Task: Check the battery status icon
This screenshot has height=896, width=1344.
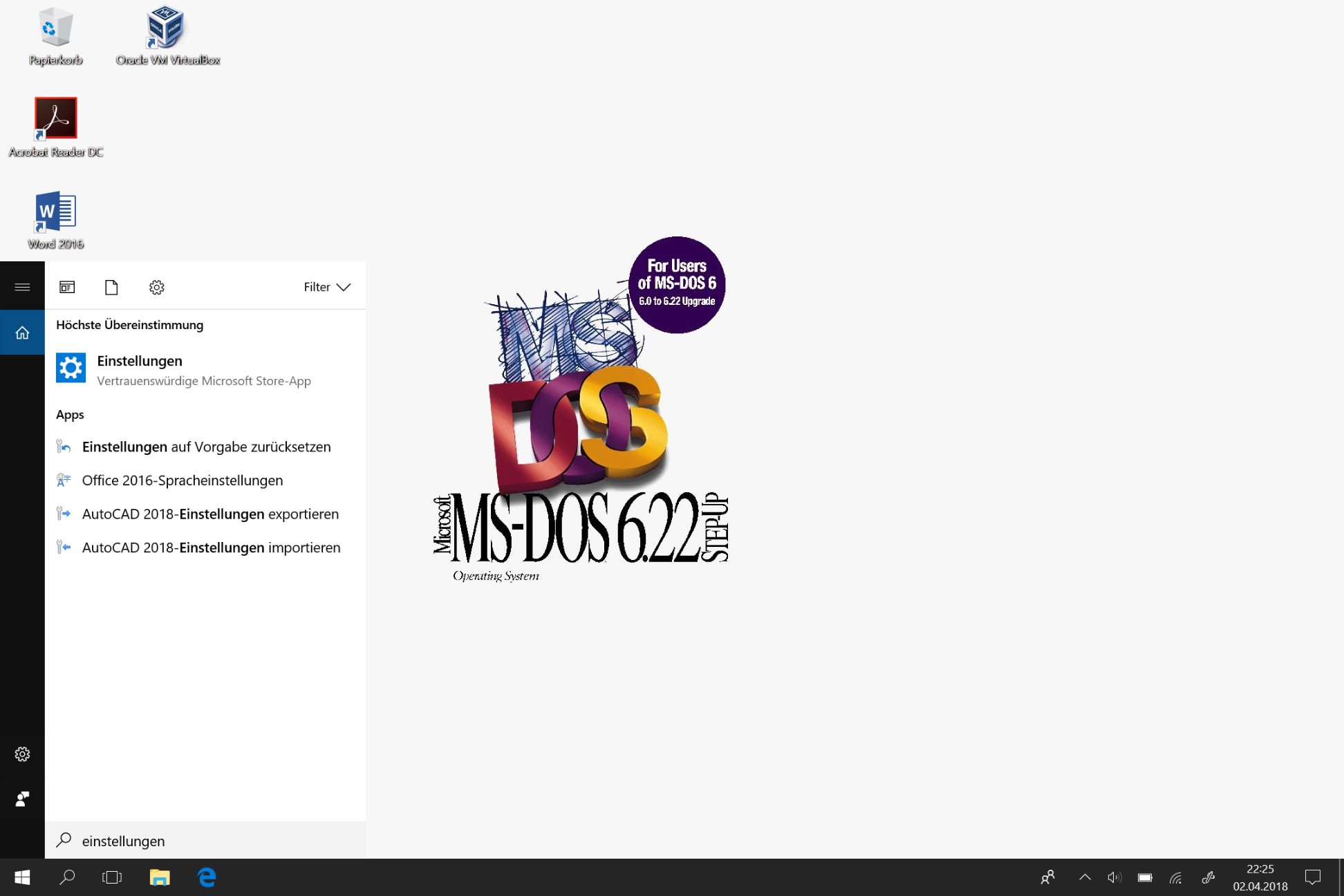Action: tap(1145, 877)
